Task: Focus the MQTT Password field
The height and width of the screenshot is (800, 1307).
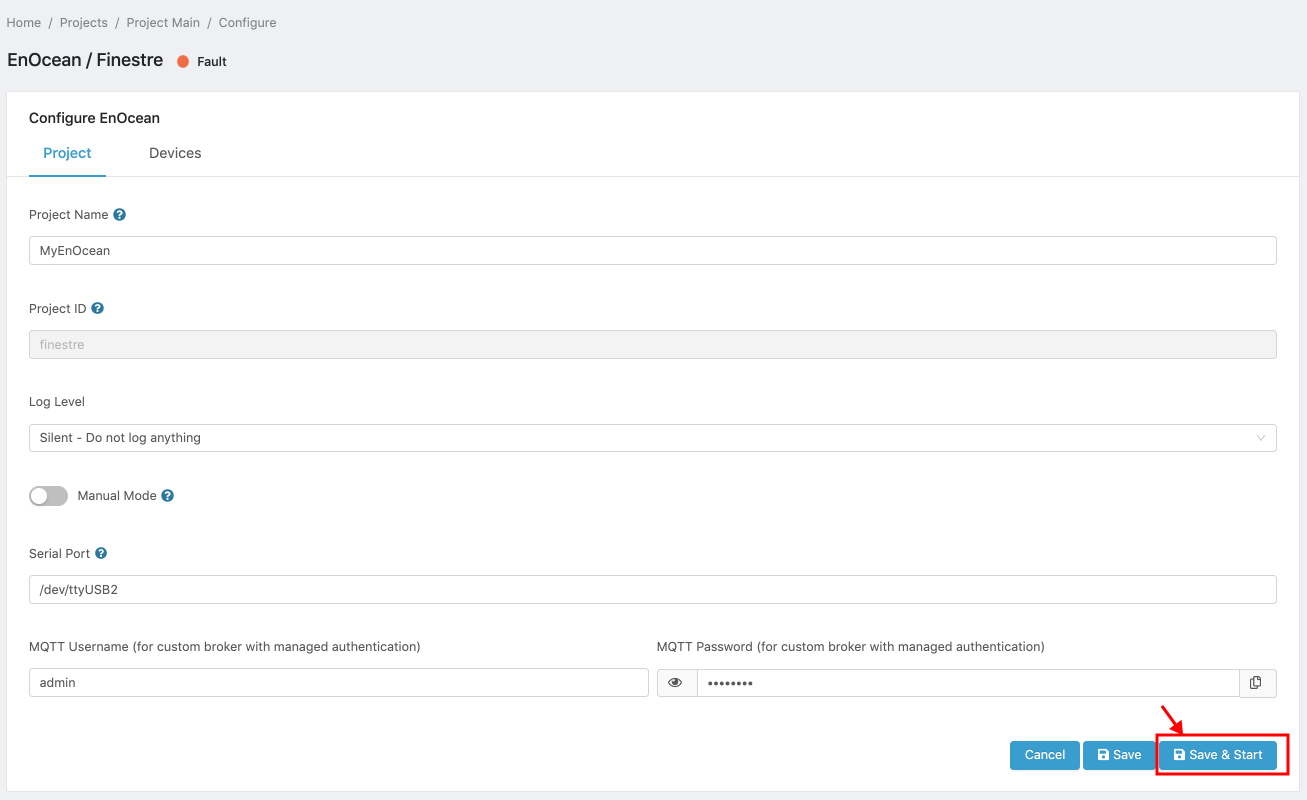Action: pos(968,683)
